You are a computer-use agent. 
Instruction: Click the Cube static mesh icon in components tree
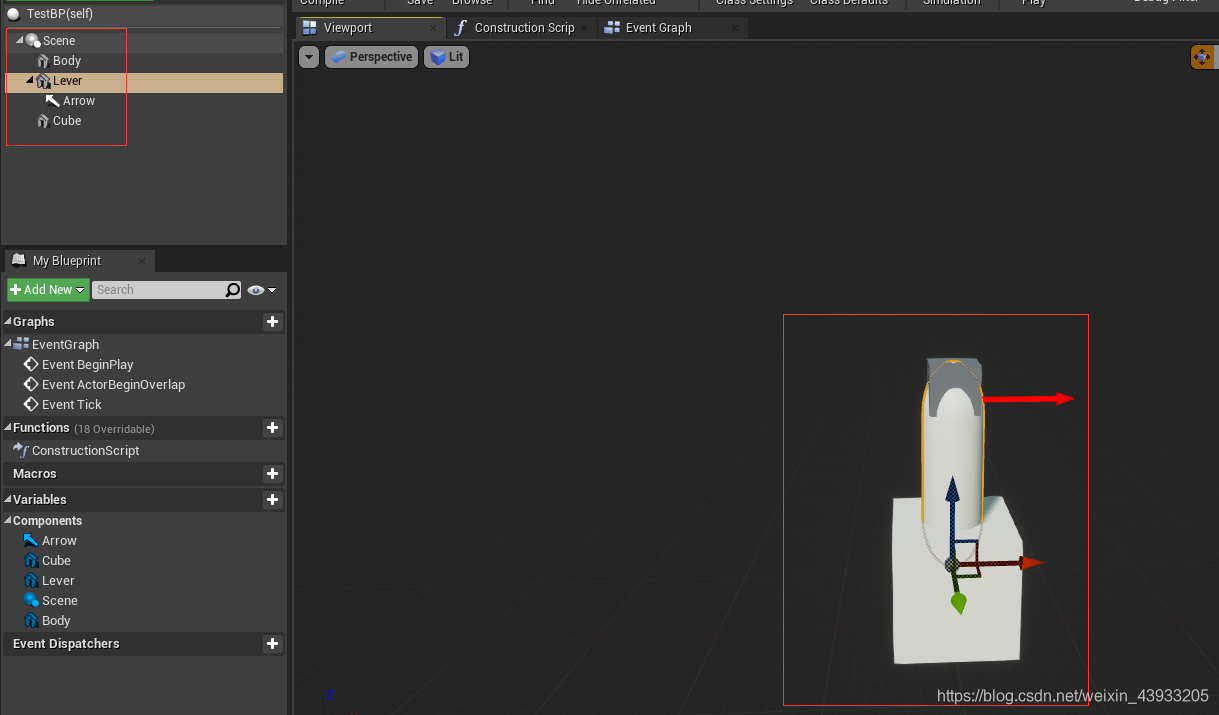[43, 121]
